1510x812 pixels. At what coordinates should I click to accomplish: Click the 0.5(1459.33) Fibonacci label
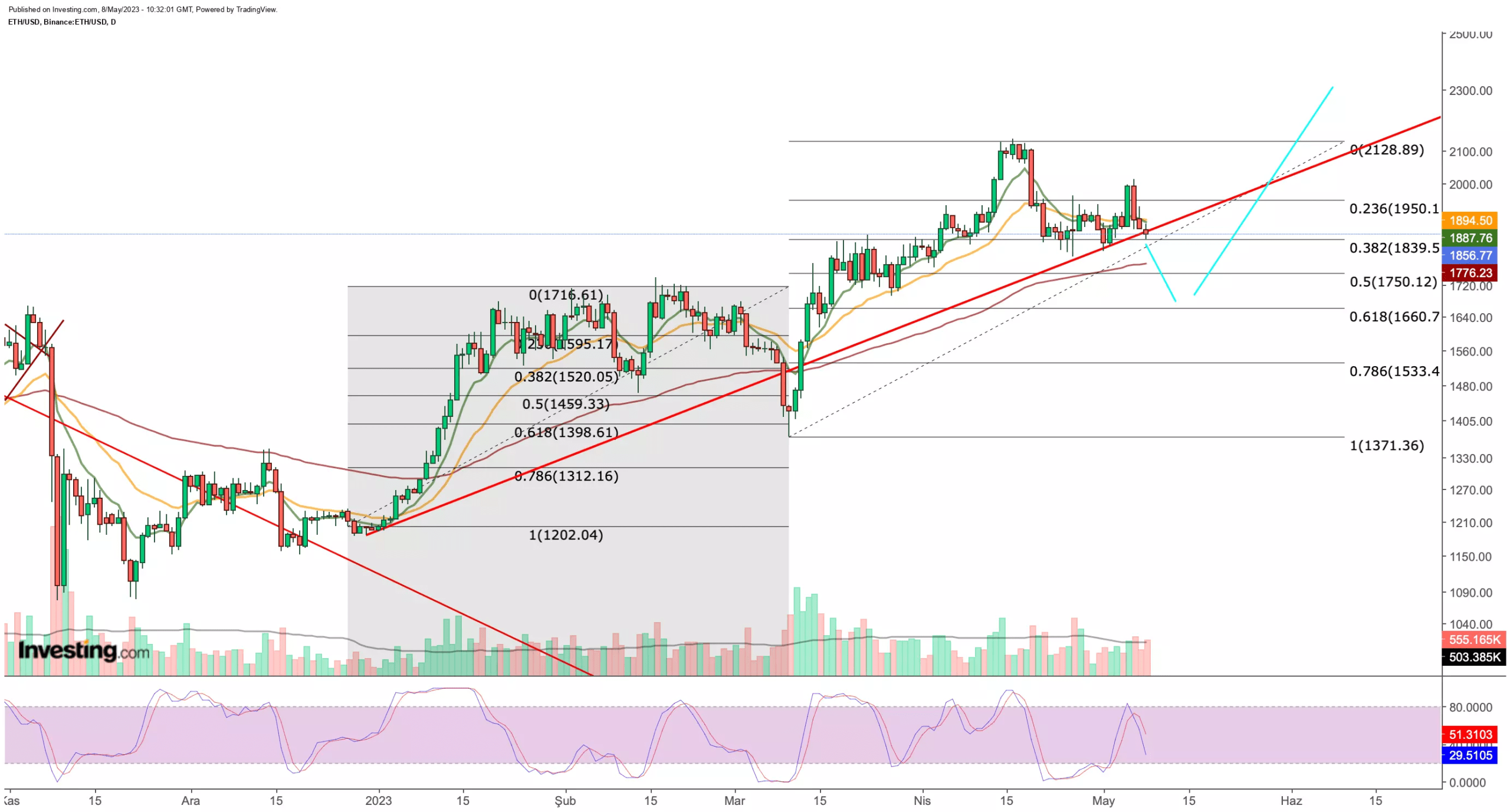click(566, 404)
